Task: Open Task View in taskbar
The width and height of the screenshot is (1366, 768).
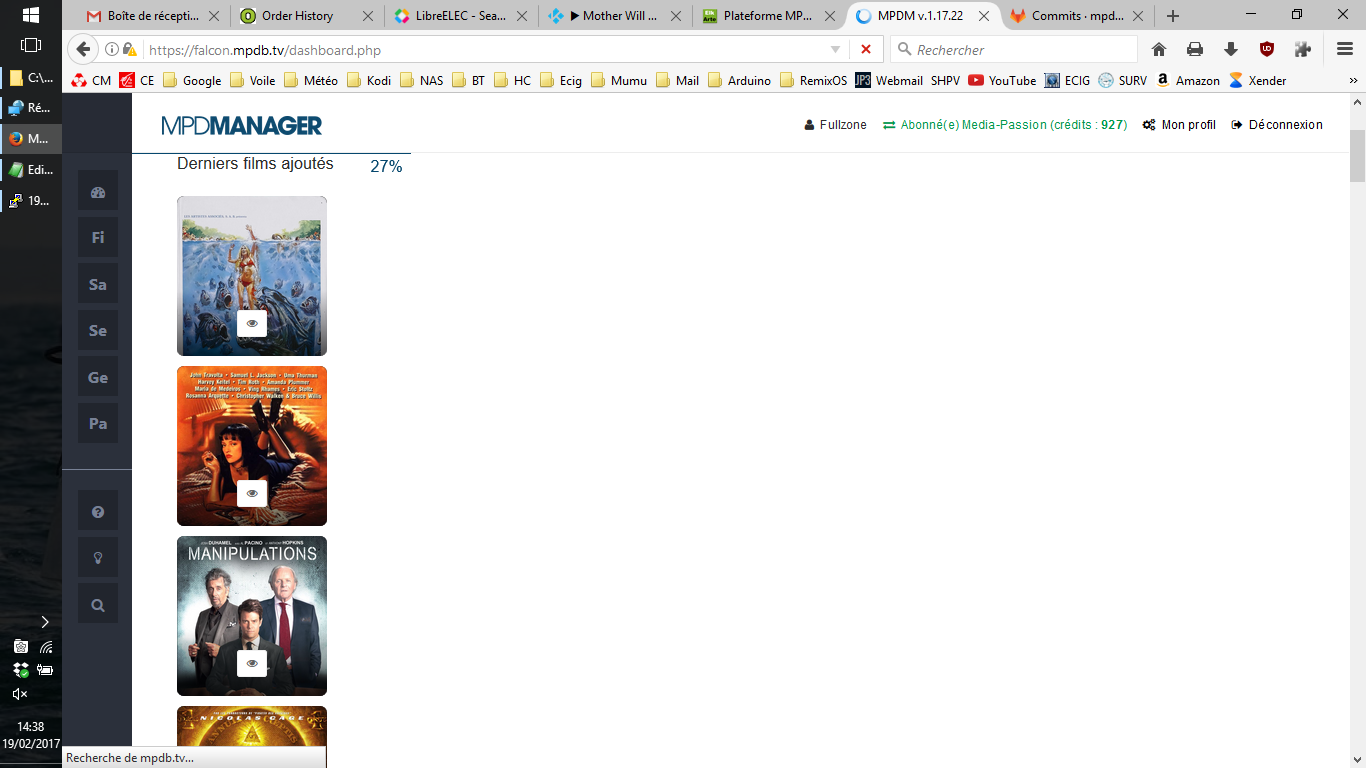Action: [x=30, y=45]
